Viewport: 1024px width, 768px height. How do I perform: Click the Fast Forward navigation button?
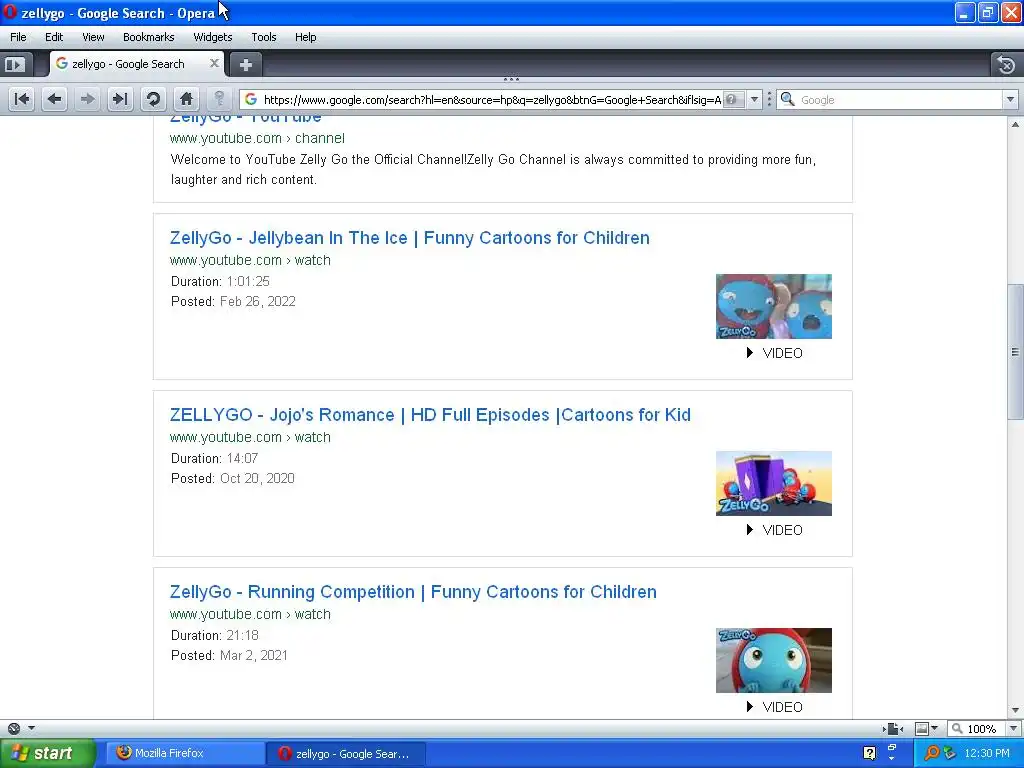click(x=120, y=99)
